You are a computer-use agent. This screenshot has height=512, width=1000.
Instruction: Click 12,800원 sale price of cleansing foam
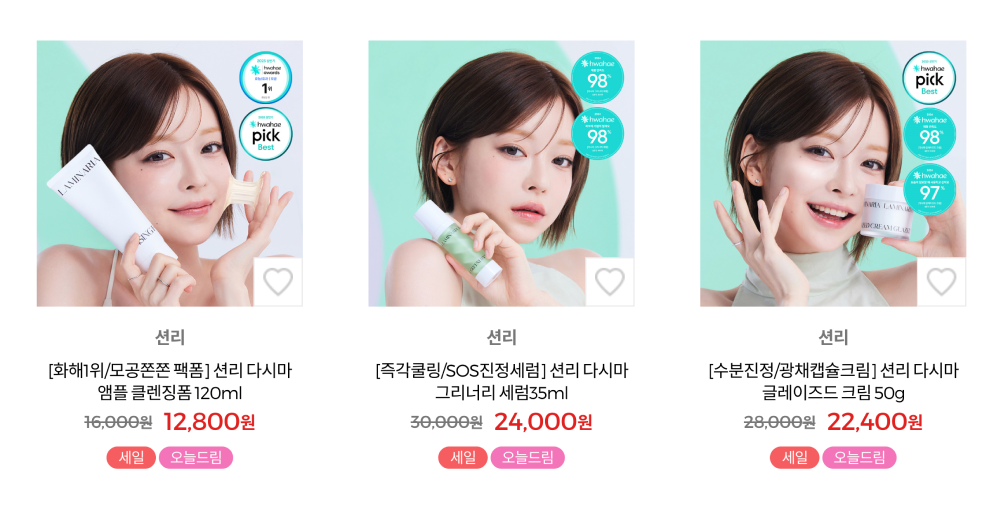coord(209,421)
